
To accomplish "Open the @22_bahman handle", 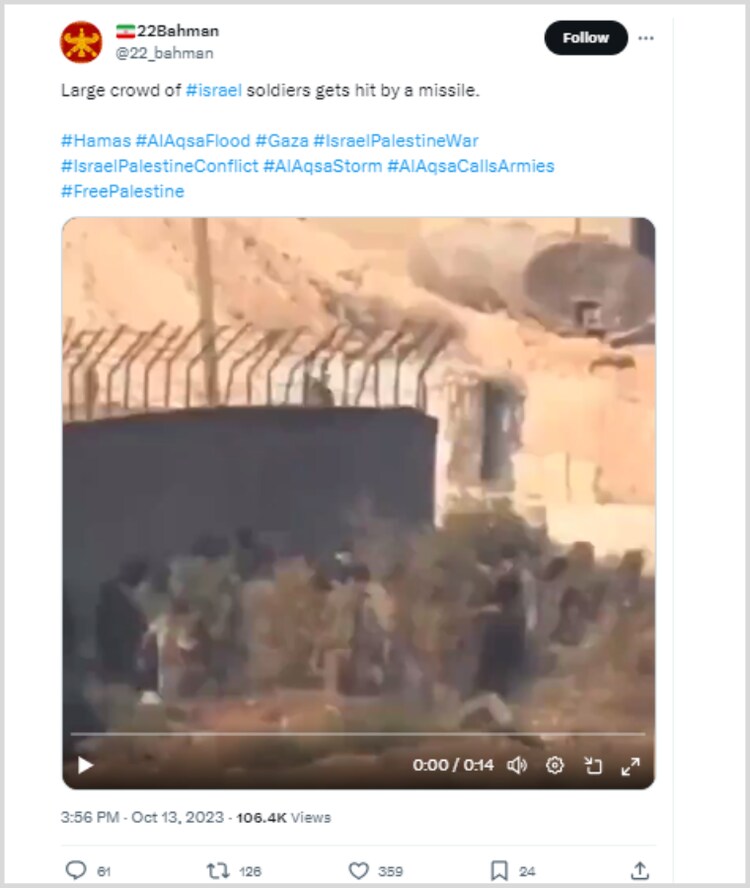I will 164,53.
